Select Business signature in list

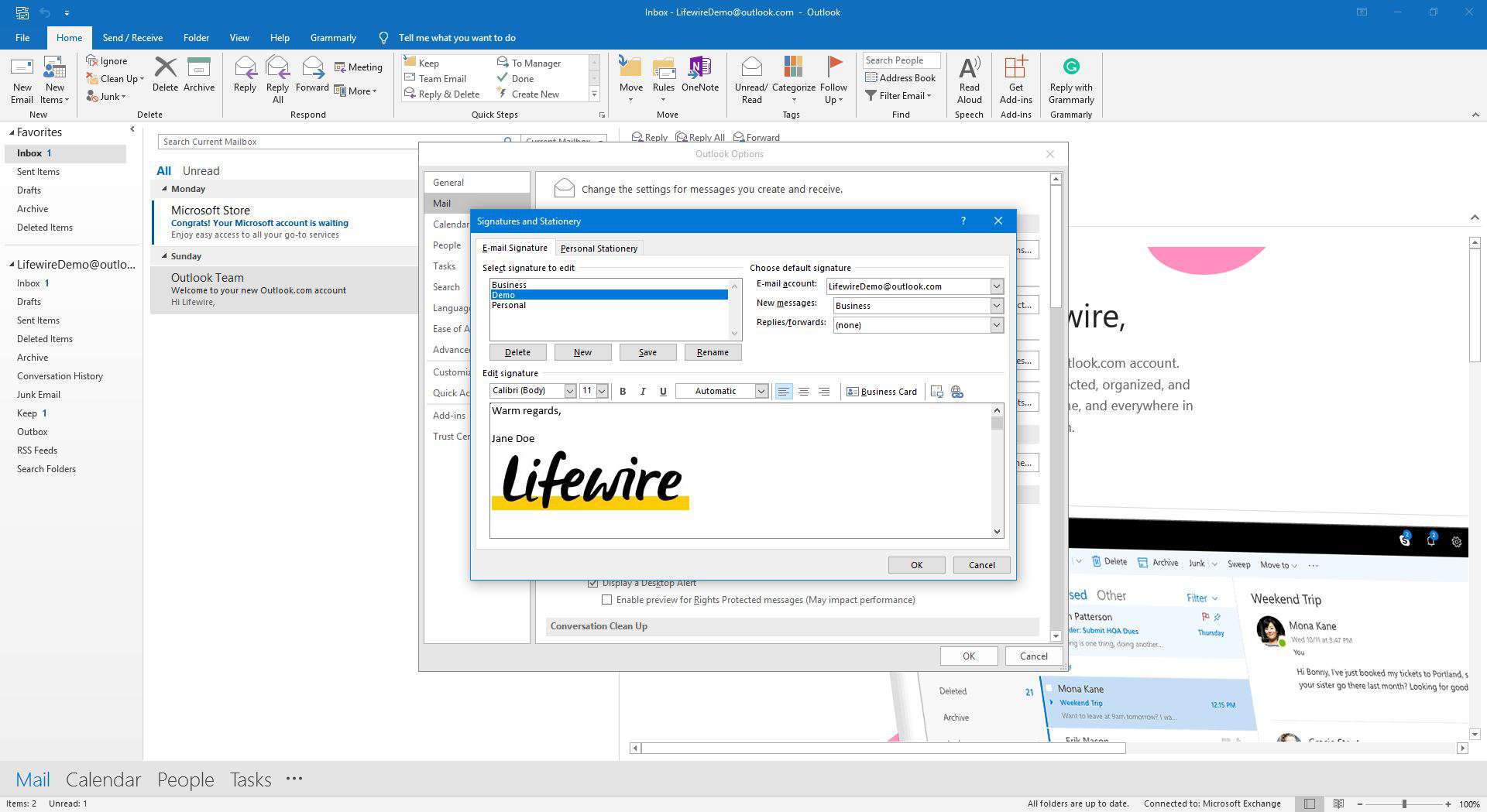pos(609,285)
